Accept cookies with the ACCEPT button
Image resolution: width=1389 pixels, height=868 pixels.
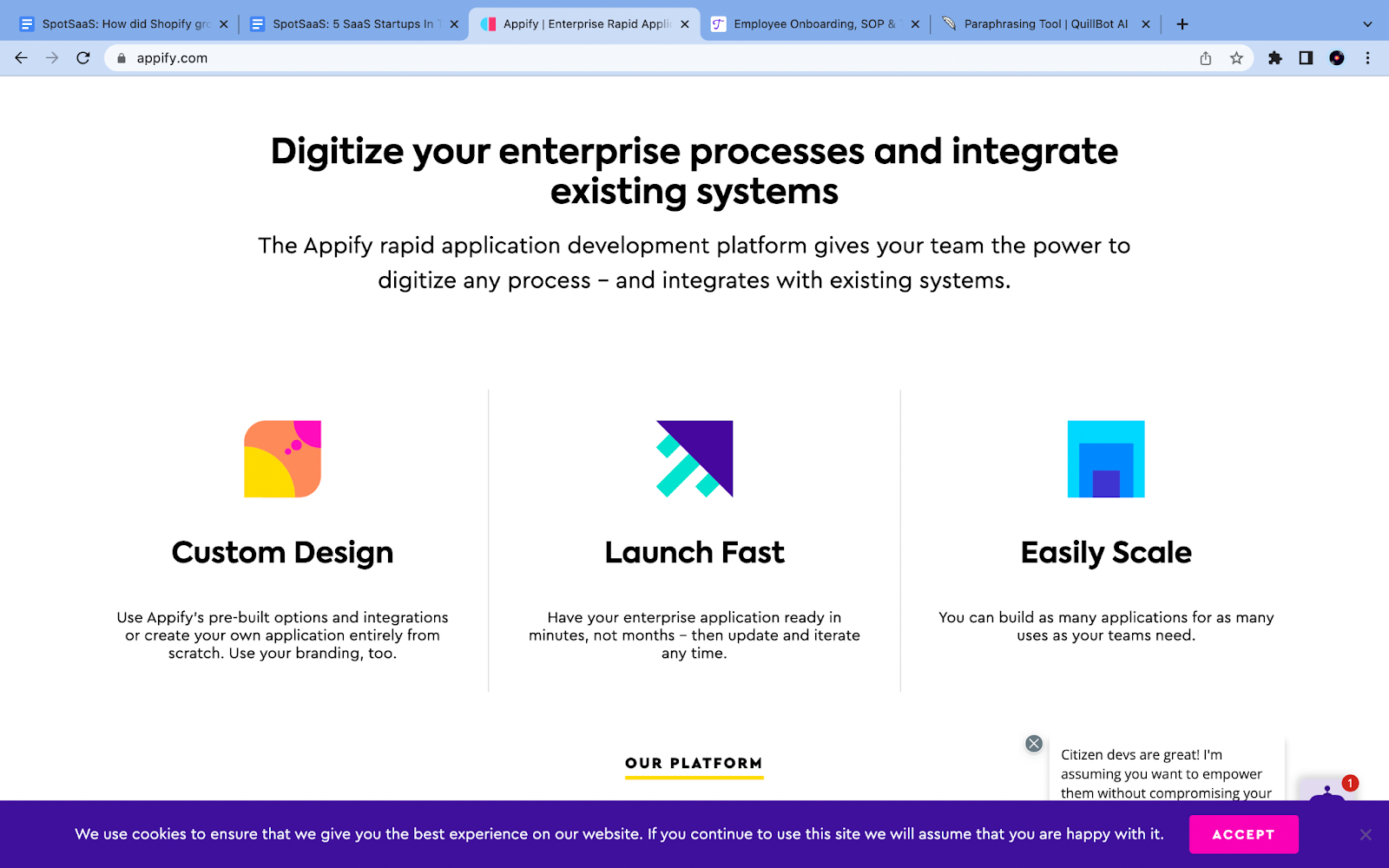click(1244, 834)
